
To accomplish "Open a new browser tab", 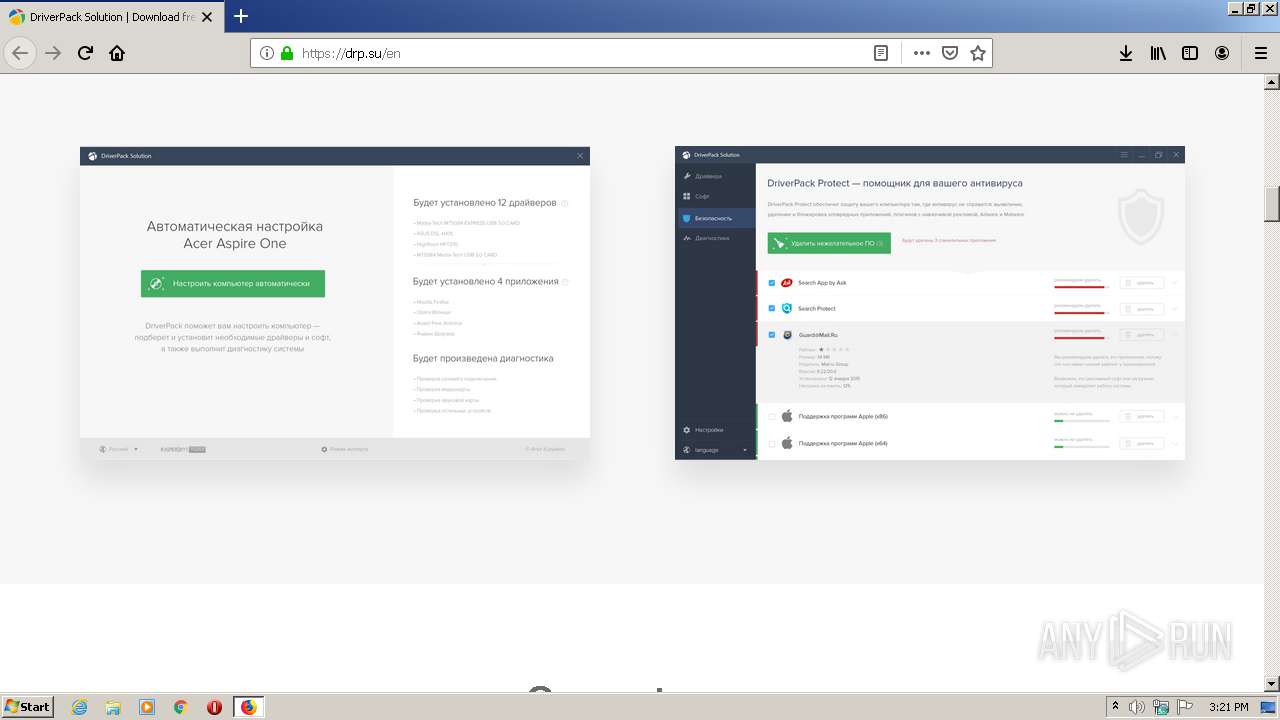I will pyautogui.click(x=241, y=16).
